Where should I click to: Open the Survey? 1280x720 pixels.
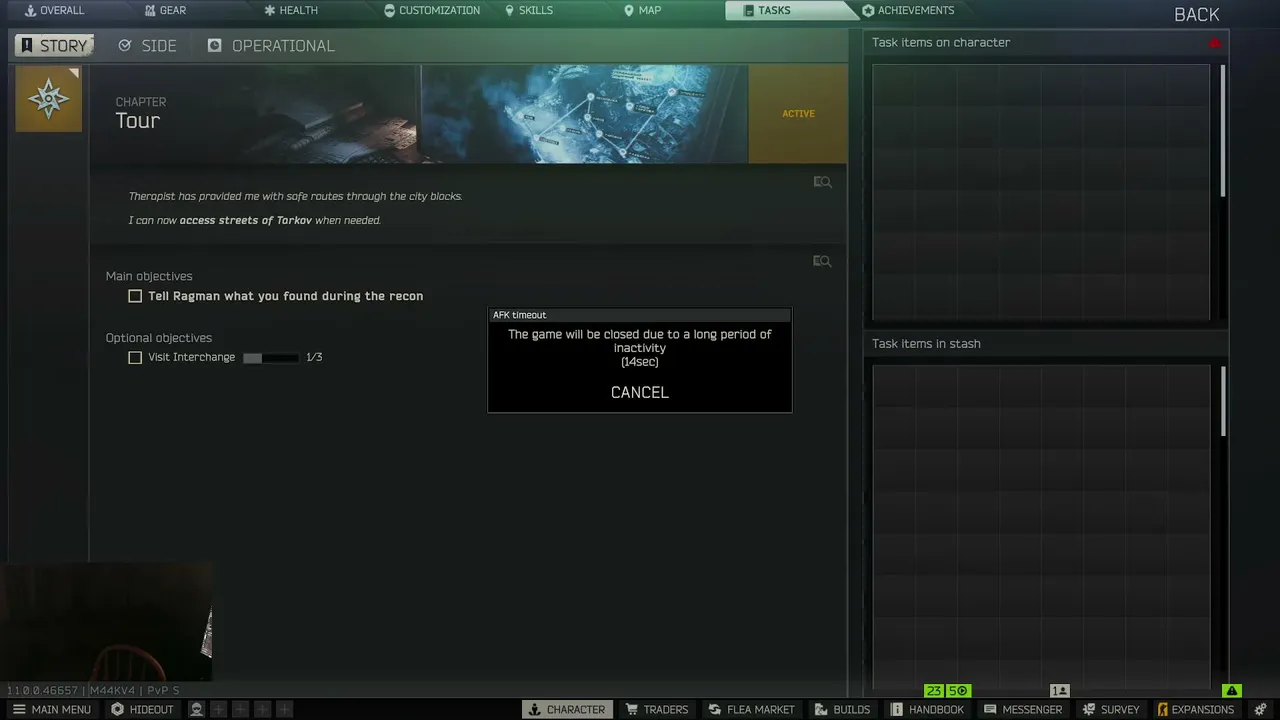pos(1110,709)
